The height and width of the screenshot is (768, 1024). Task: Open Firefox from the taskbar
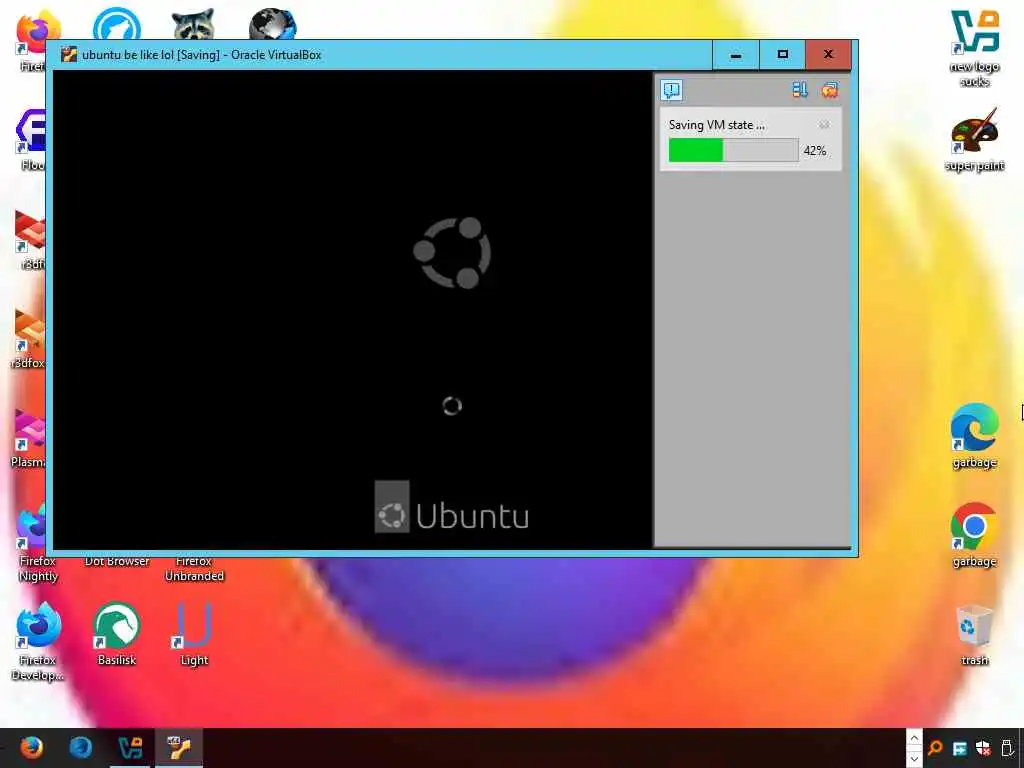tap(31, 747)
